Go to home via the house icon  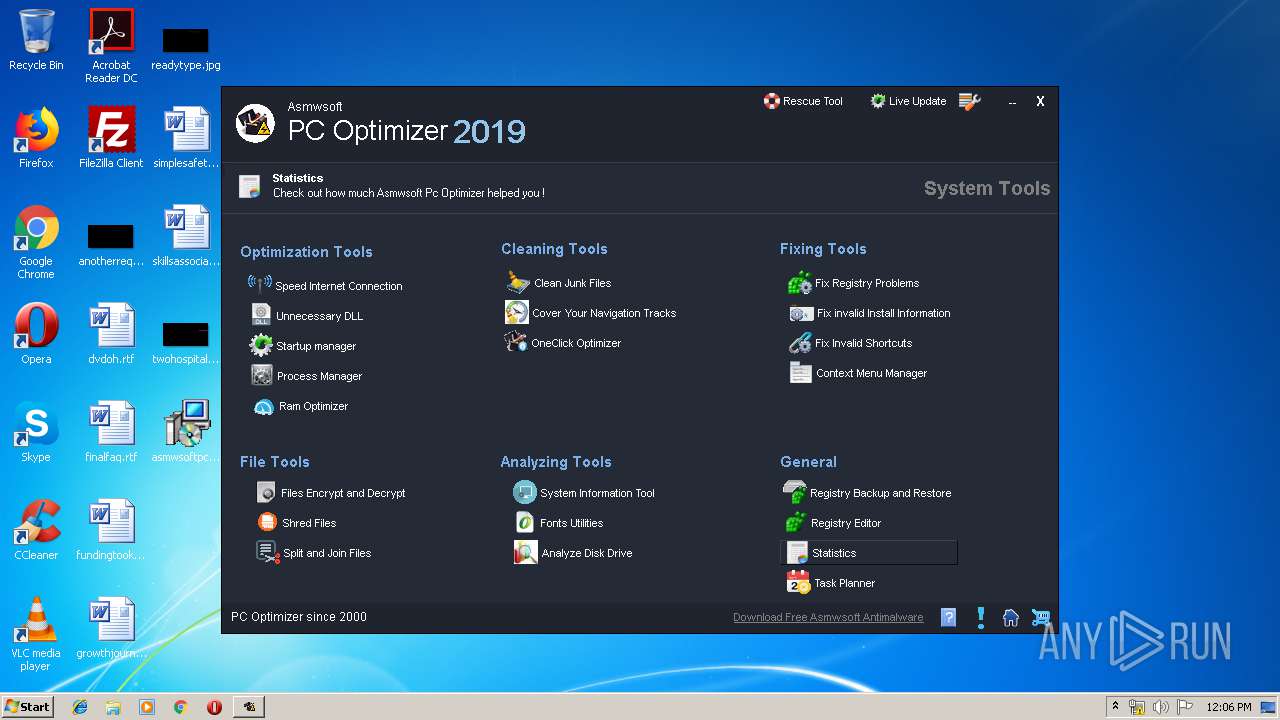coord(1011,618)
